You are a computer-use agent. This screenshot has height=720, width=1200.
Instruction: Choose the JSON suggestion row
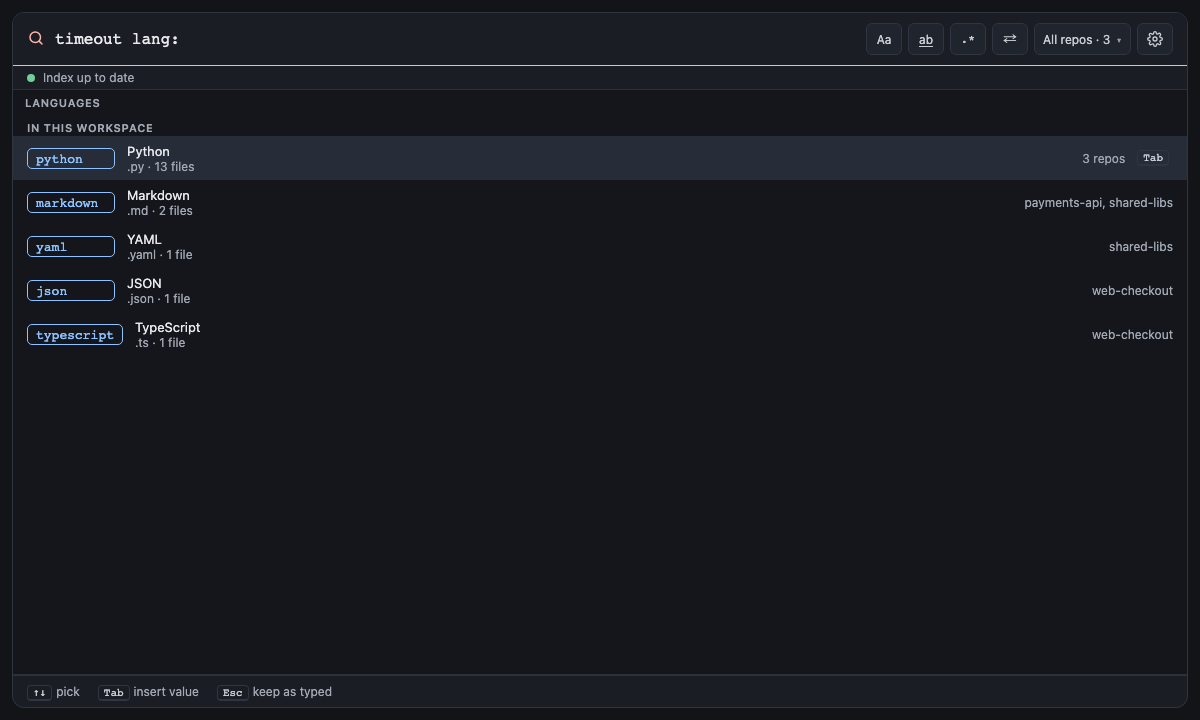click(x=600, y=291)
